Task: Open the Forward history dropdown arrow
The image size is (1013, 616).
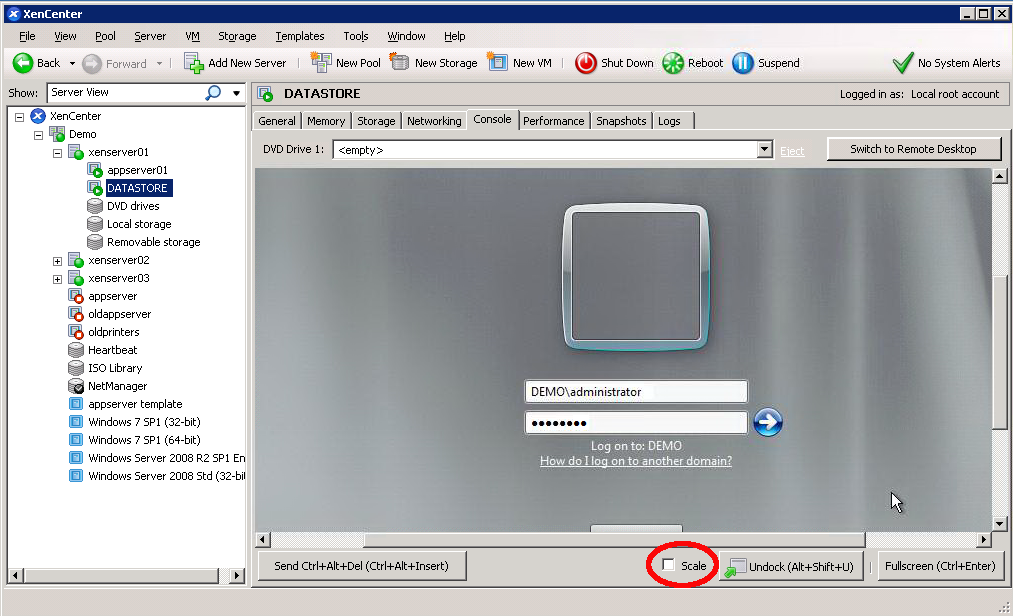Action: [160, 64]
